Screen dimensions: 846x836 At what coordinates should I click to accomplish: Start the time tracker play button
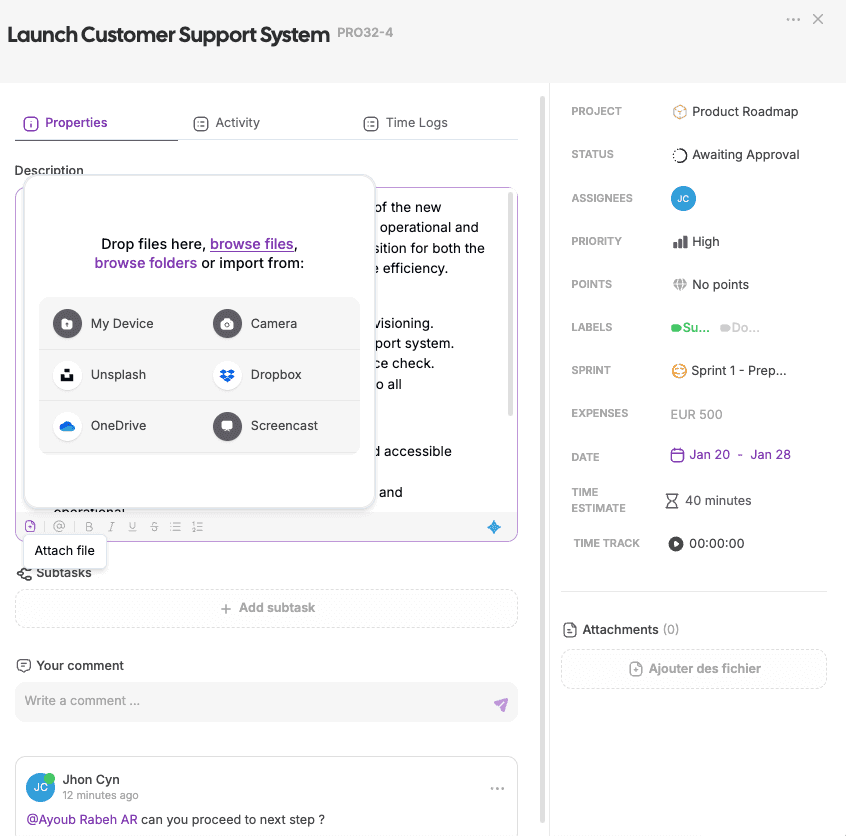click(x=676, y=543)
